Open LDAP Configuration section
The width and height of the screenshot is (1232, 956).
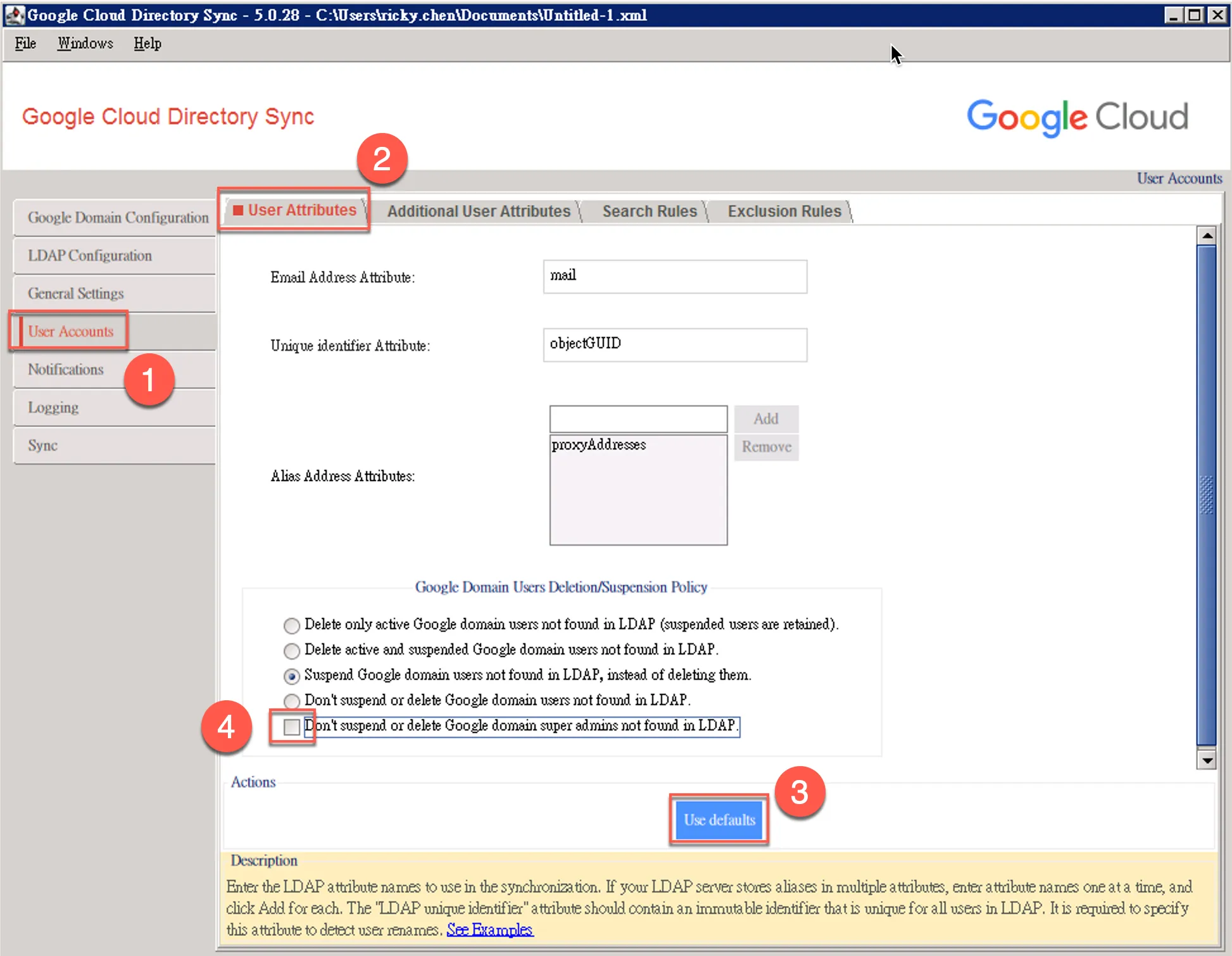point(115,256)
